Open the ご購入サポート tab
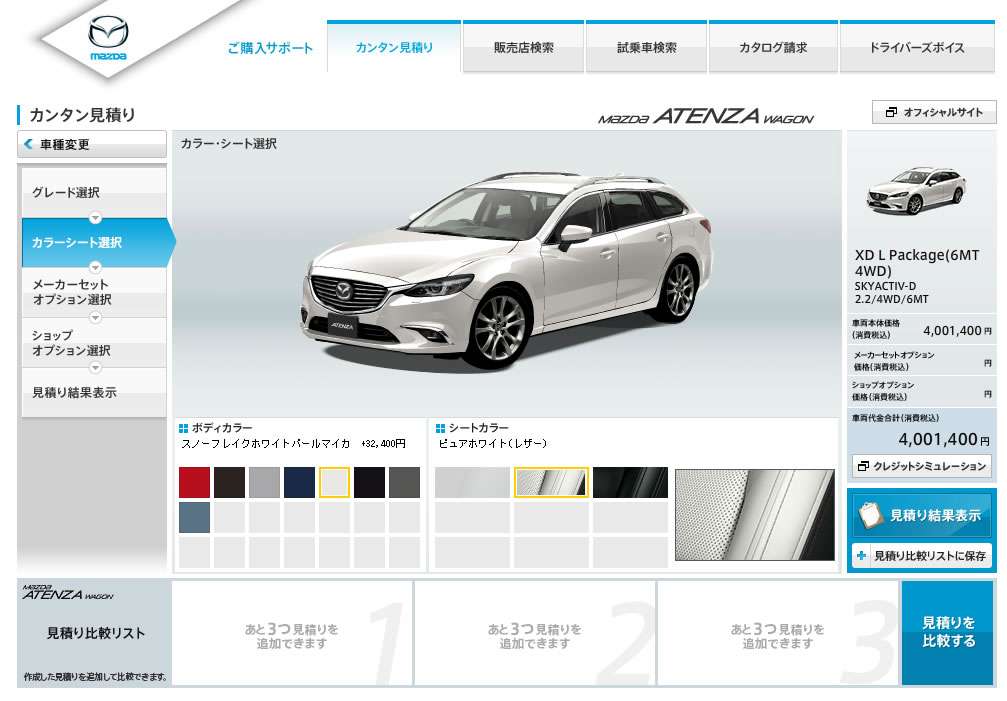The image size is (1007, 701). [x=270, y=48]
